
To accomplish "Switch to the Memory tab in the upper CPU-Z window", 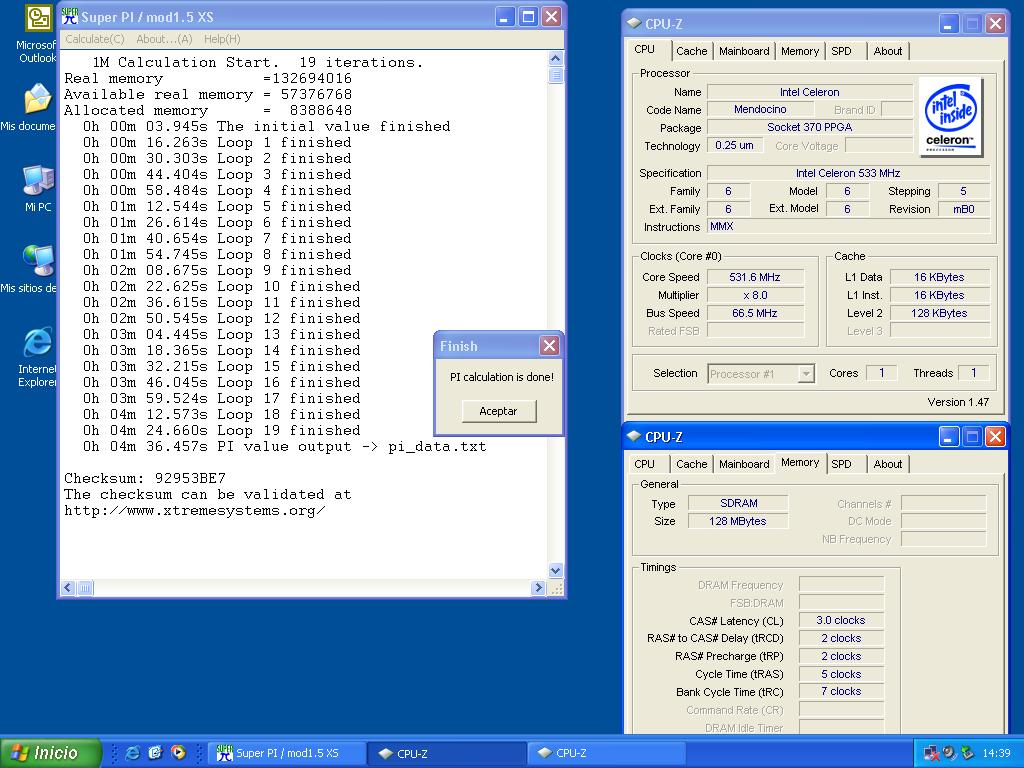I will (800, 51).
